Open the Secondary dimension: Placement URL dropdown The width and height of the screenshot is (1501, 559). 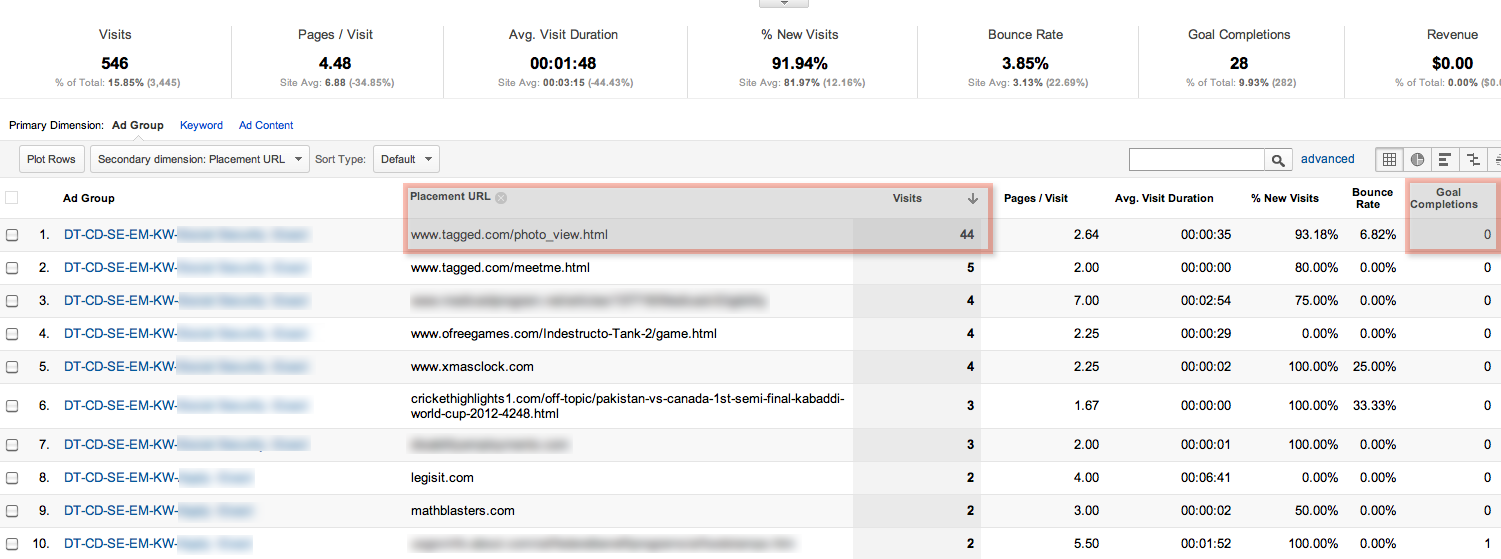tap(199, 159)
